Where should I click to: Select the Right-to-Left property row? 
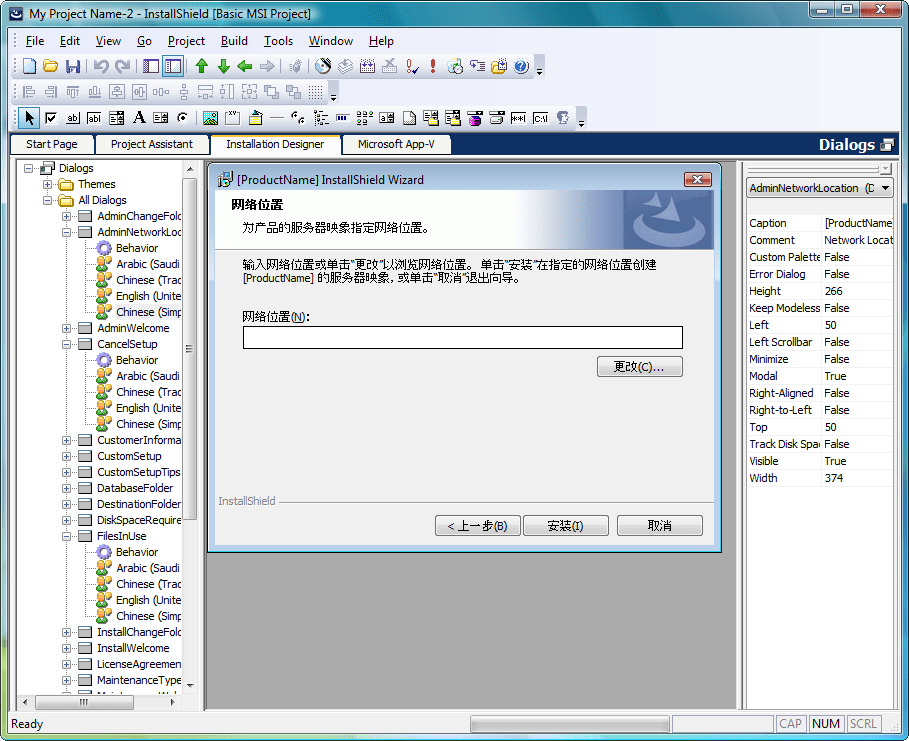[820, 411]
